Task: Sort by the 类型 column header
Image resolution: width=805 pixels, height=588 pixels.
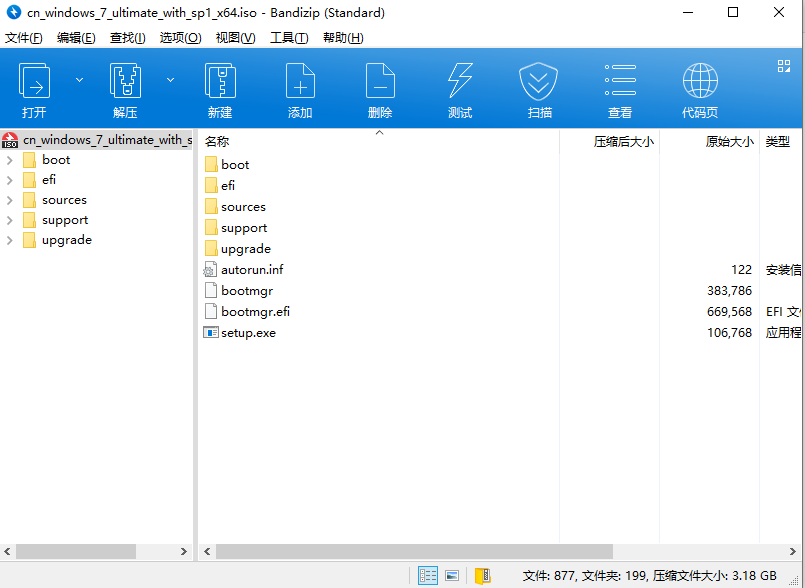Action: click(781, 141)
